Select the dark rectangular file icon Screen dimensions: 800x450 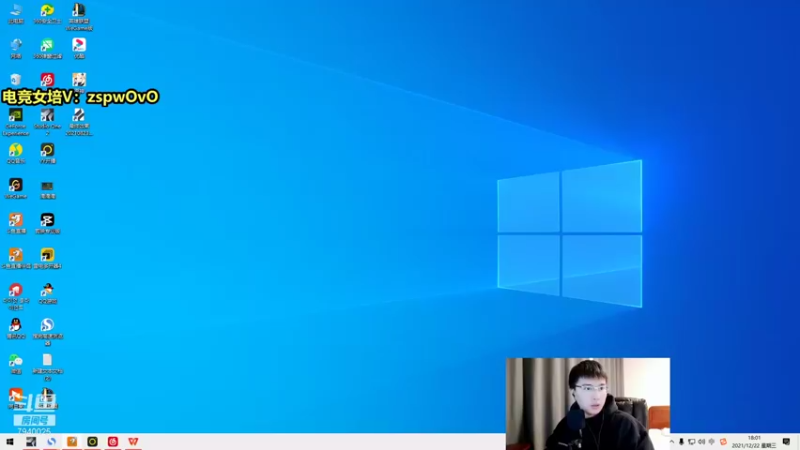[47, 188]
